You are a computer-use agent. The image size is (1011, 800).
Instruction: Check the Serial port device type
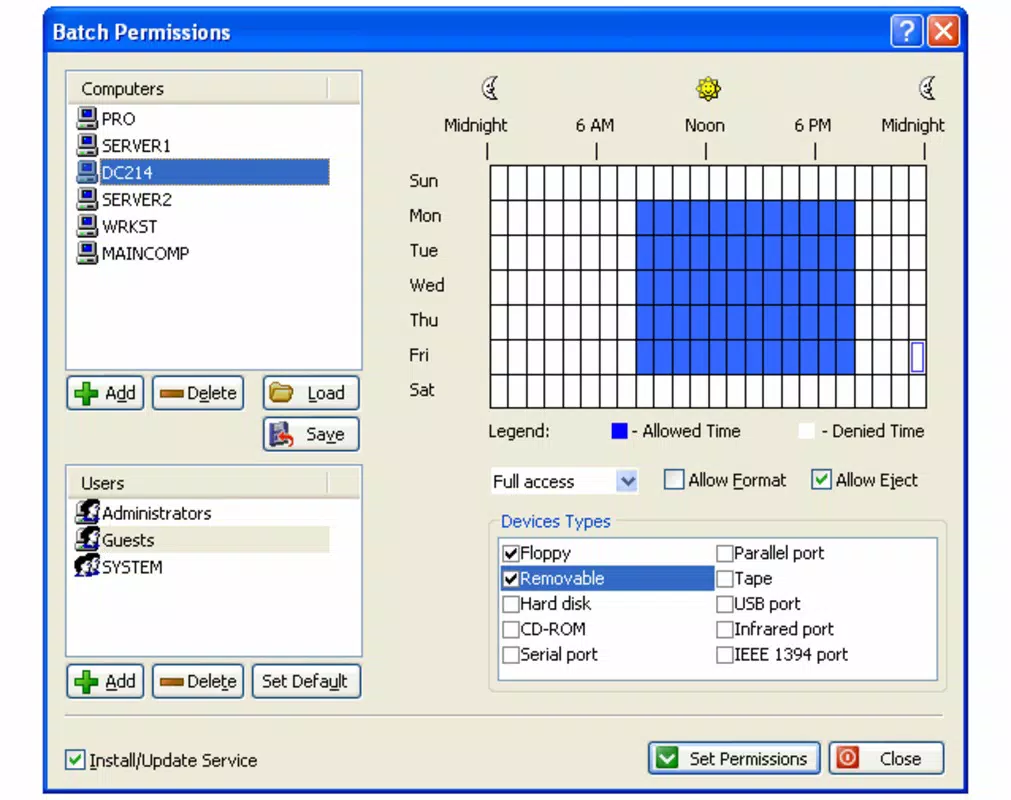click(511, 655)
